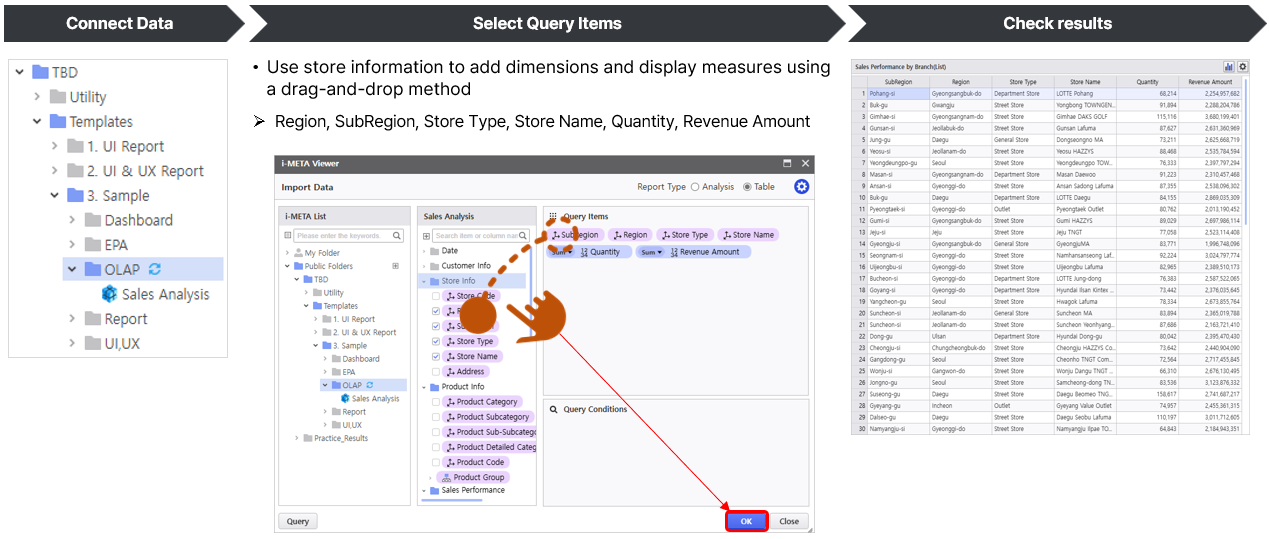Select the Analysis report type radio button

695,187
